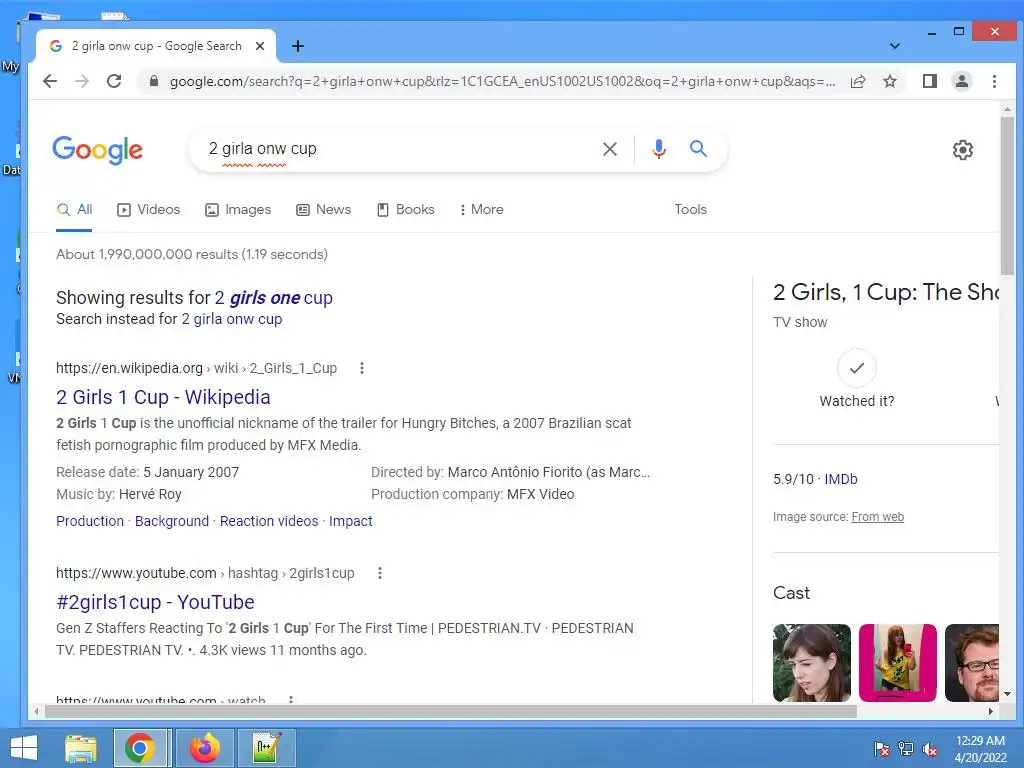Open Chrome side panel
This screenshot has width=1024, height=768.
coord(929,81)
